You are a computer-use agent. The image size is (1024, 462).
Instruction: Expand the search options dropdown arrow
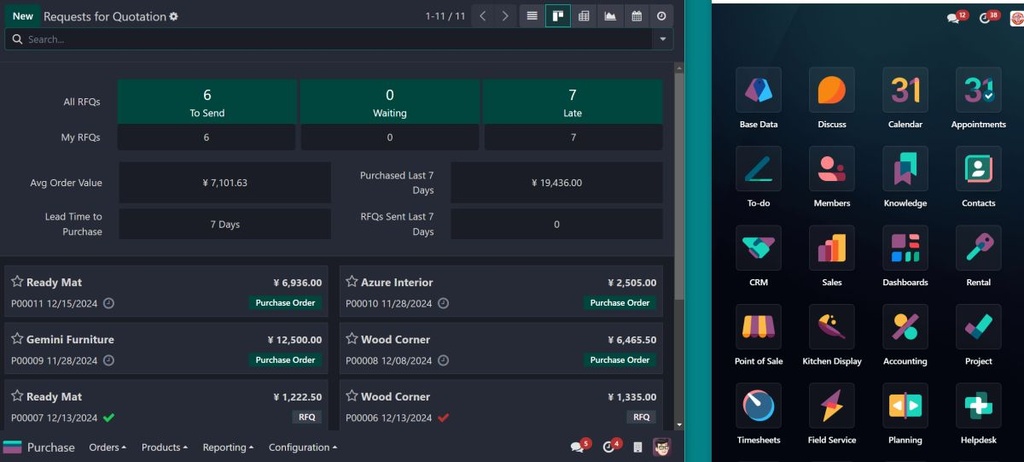point(661,39)
